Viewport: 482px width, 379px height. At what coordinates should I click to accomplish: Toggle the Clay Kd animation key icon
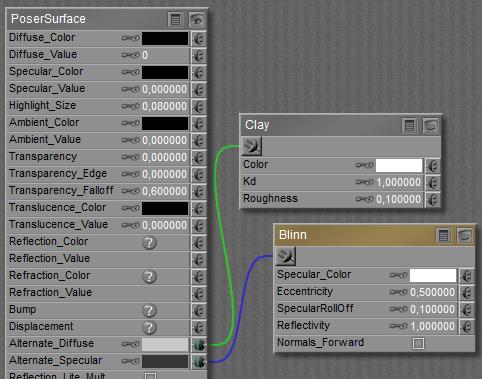[x=364, y=182]
